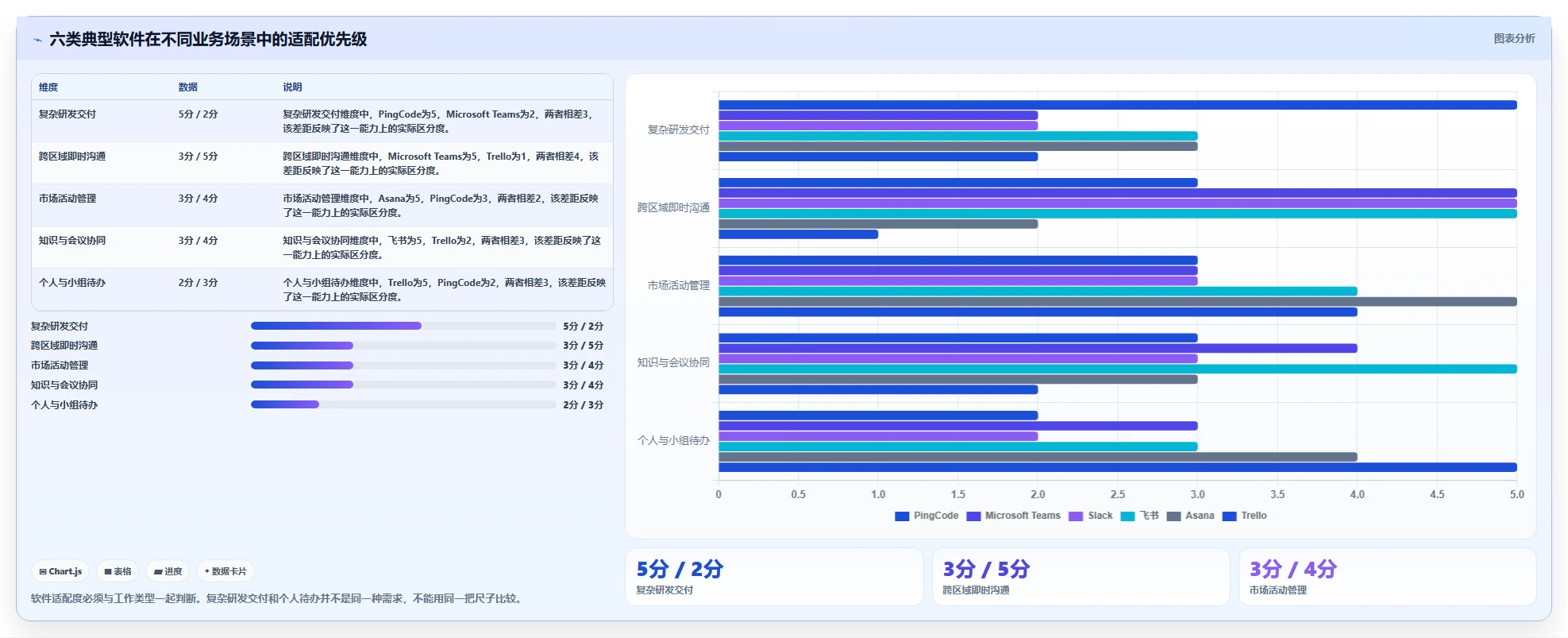Click the Trello bar in 个人与小组待办 group
1568x638 pixels.
1118,467
